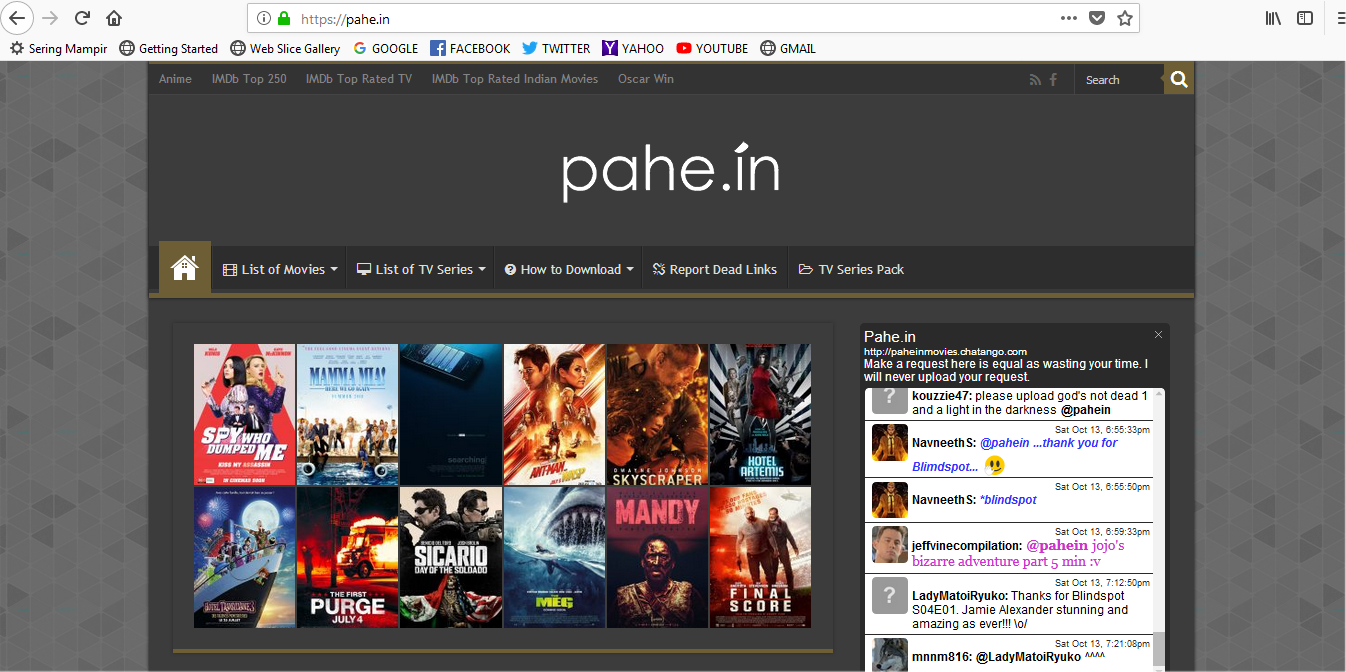The height and width of the screenshot is (672, 1346).
Task: Select the home icon on site navbar
Action: click(184, 267)
